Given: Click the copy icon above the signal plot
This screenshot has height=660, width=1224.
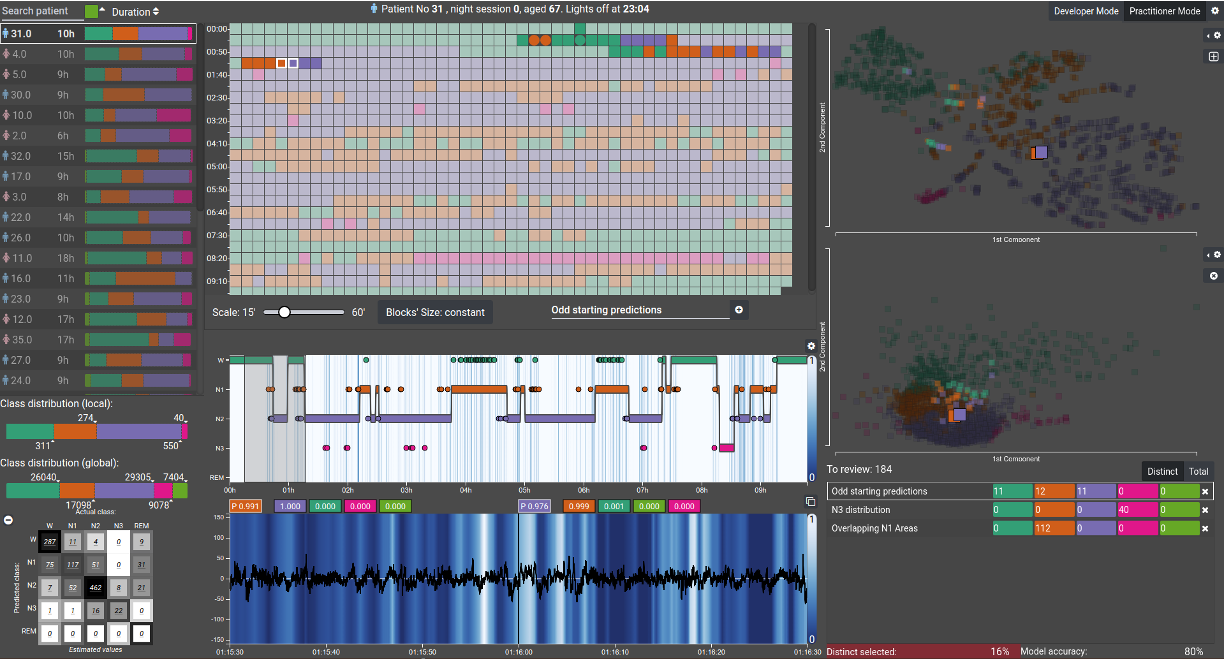Looking at the screenshot, I should coord(810,502).
